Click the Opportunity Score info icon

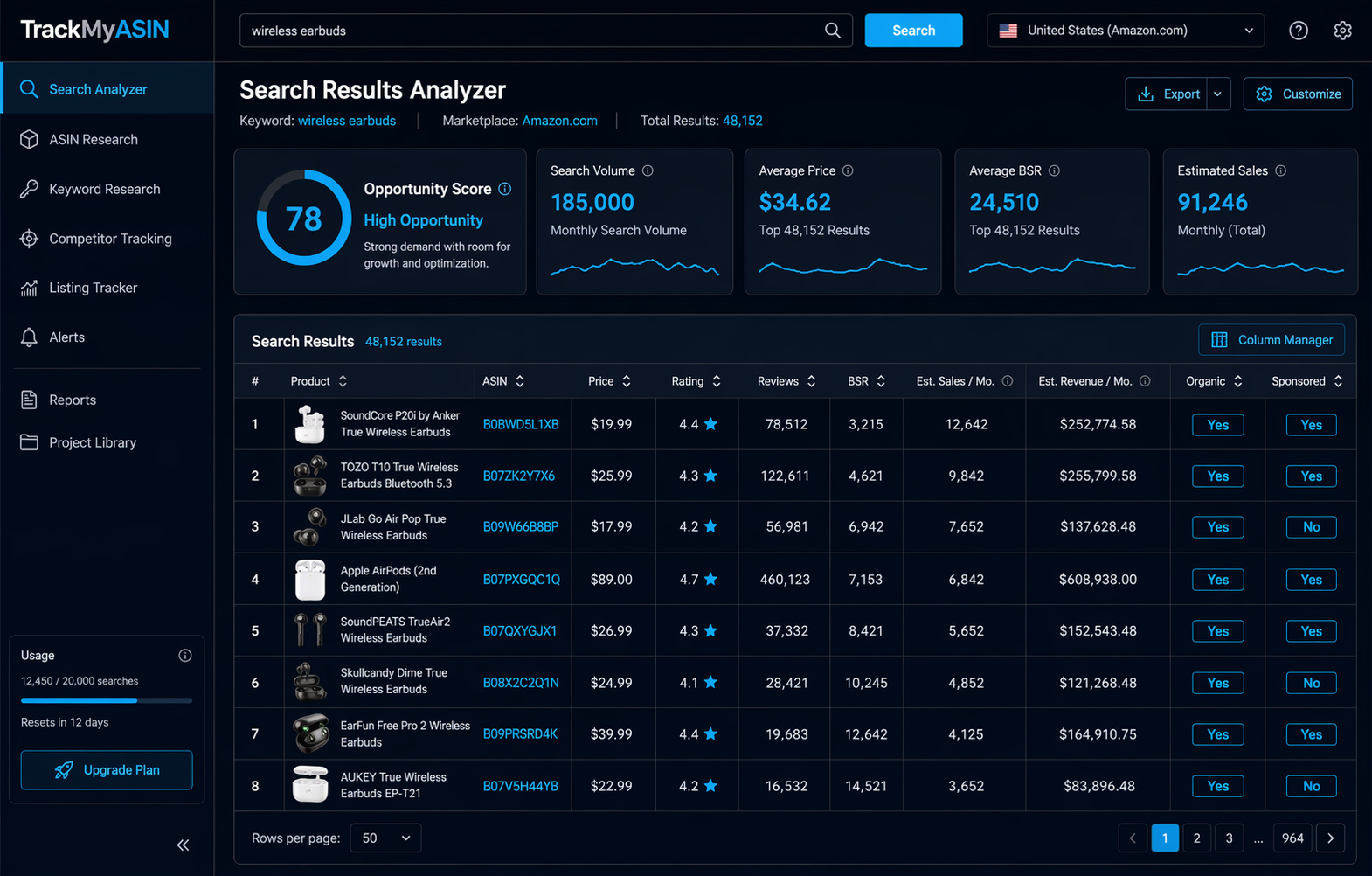505,189
